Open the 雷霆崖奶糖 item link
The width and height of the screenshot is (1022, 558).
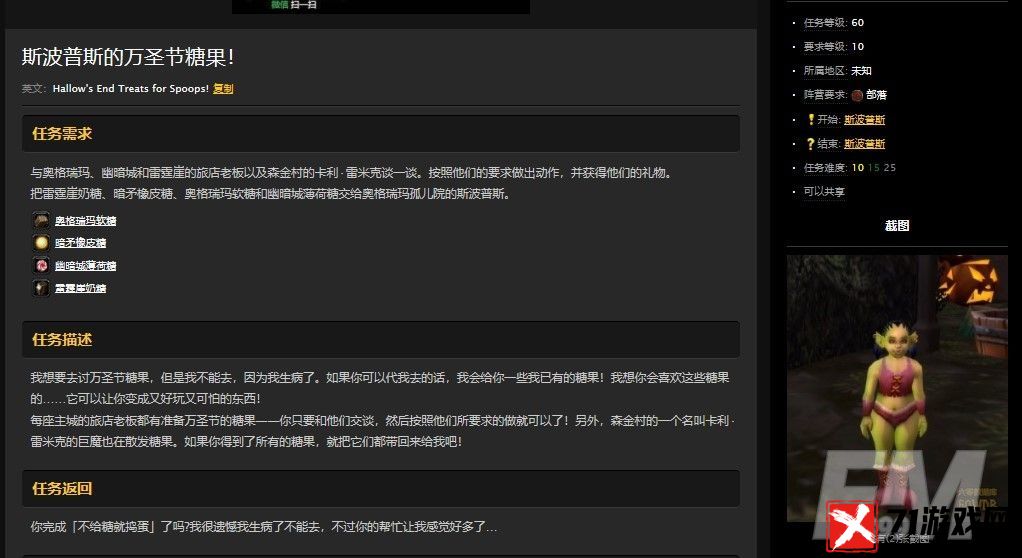point(80,288)
